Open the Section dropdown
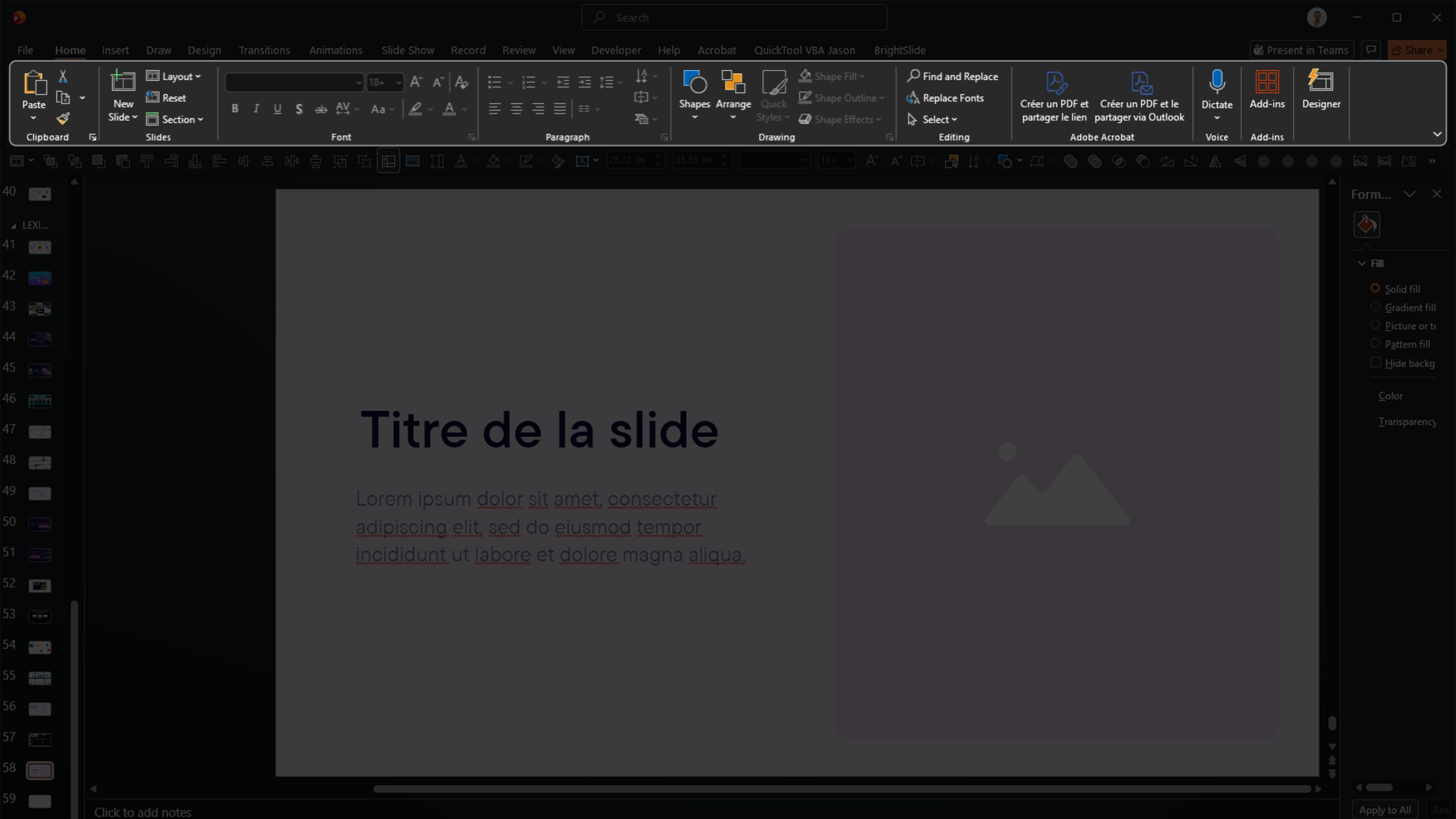1456x819 pixels. pyautogui.click(x=175, y=119)
